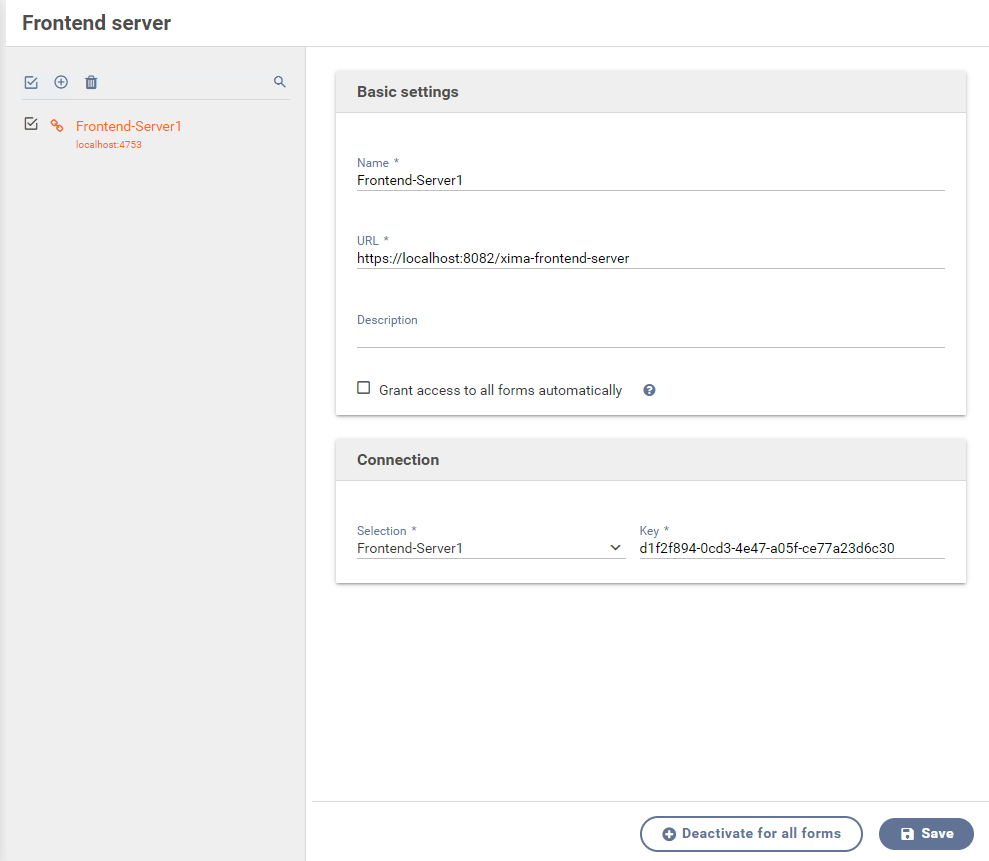The width and height of the screenshot is (989, 861).
Task: Enable Grant access to all forms automatically
Action: tap(364, 388)
